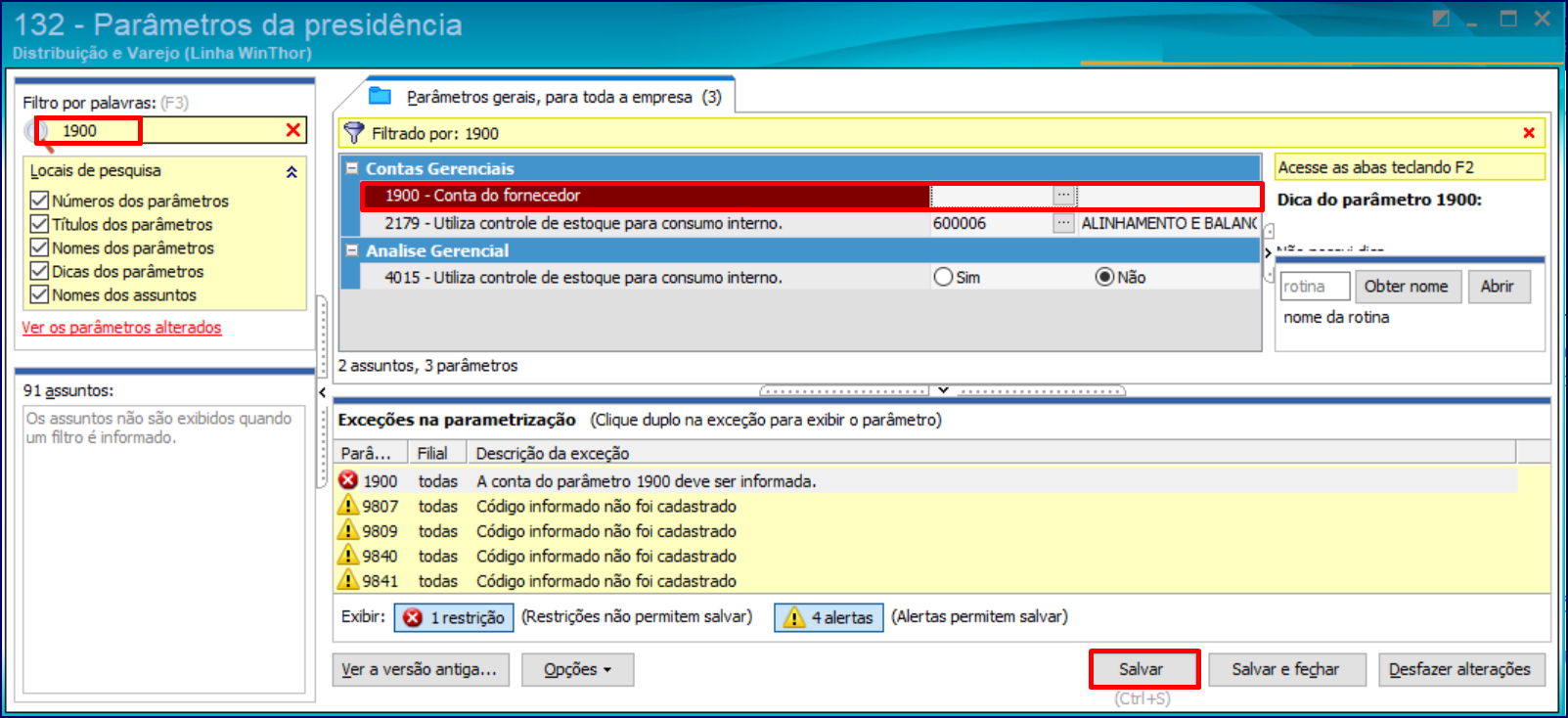
Task: Open 'Ver os parâmetros alterados' link
Action: click(x=122, y=328)
